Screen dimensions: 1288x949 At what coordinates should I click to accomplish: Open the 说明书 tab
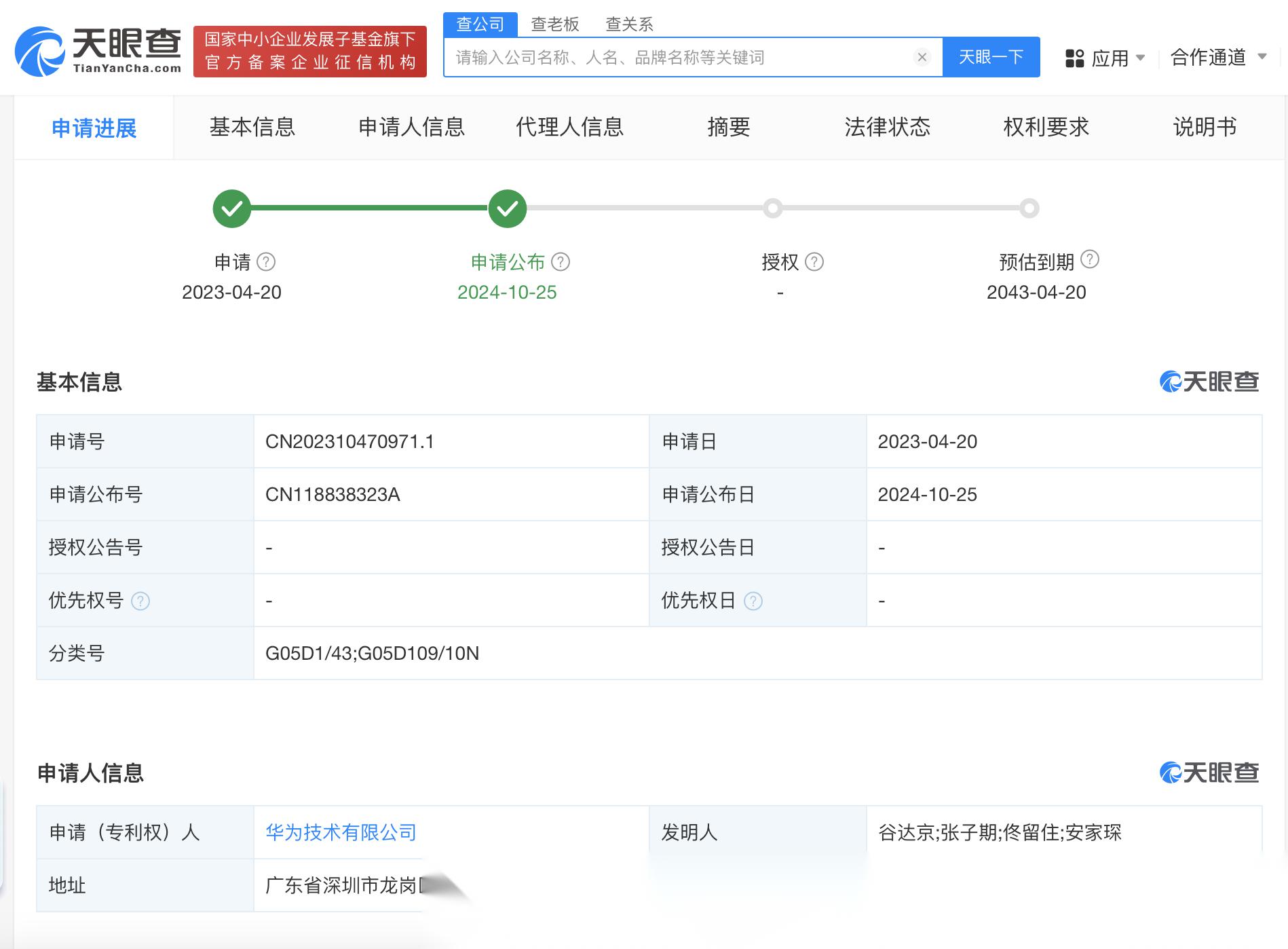[x=1205, y=127]
